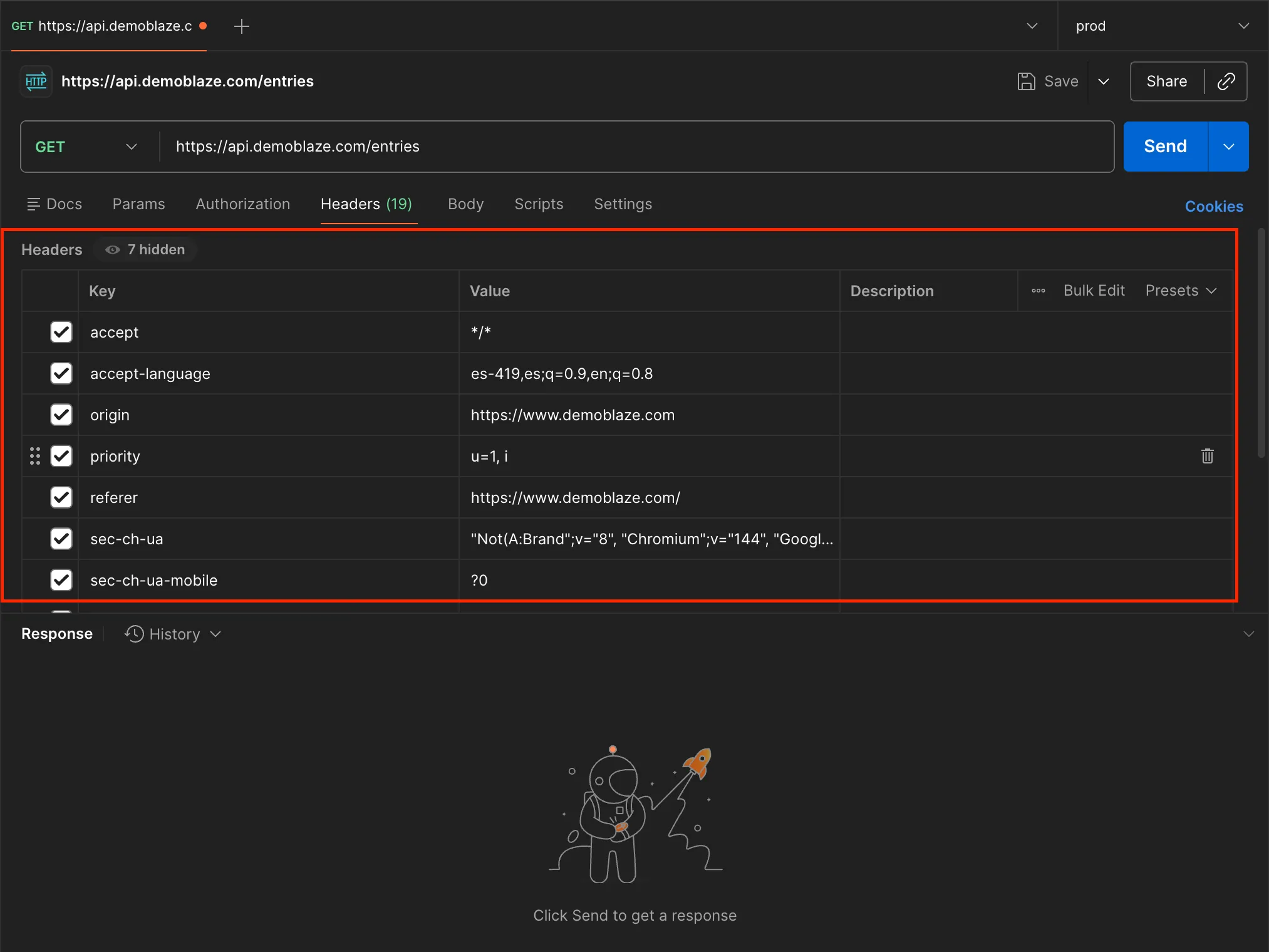Click the request URL input field
The image size is (1269, 952).
(626, 147)
